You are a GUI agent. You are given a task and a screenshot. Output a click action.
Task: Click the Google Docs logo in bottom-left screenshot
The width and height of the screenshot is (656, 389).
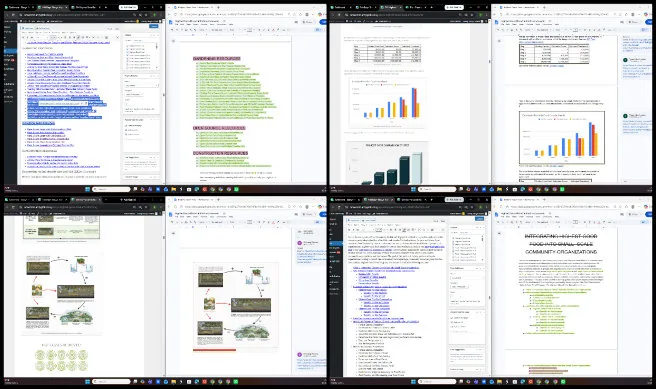pos(171,214)
